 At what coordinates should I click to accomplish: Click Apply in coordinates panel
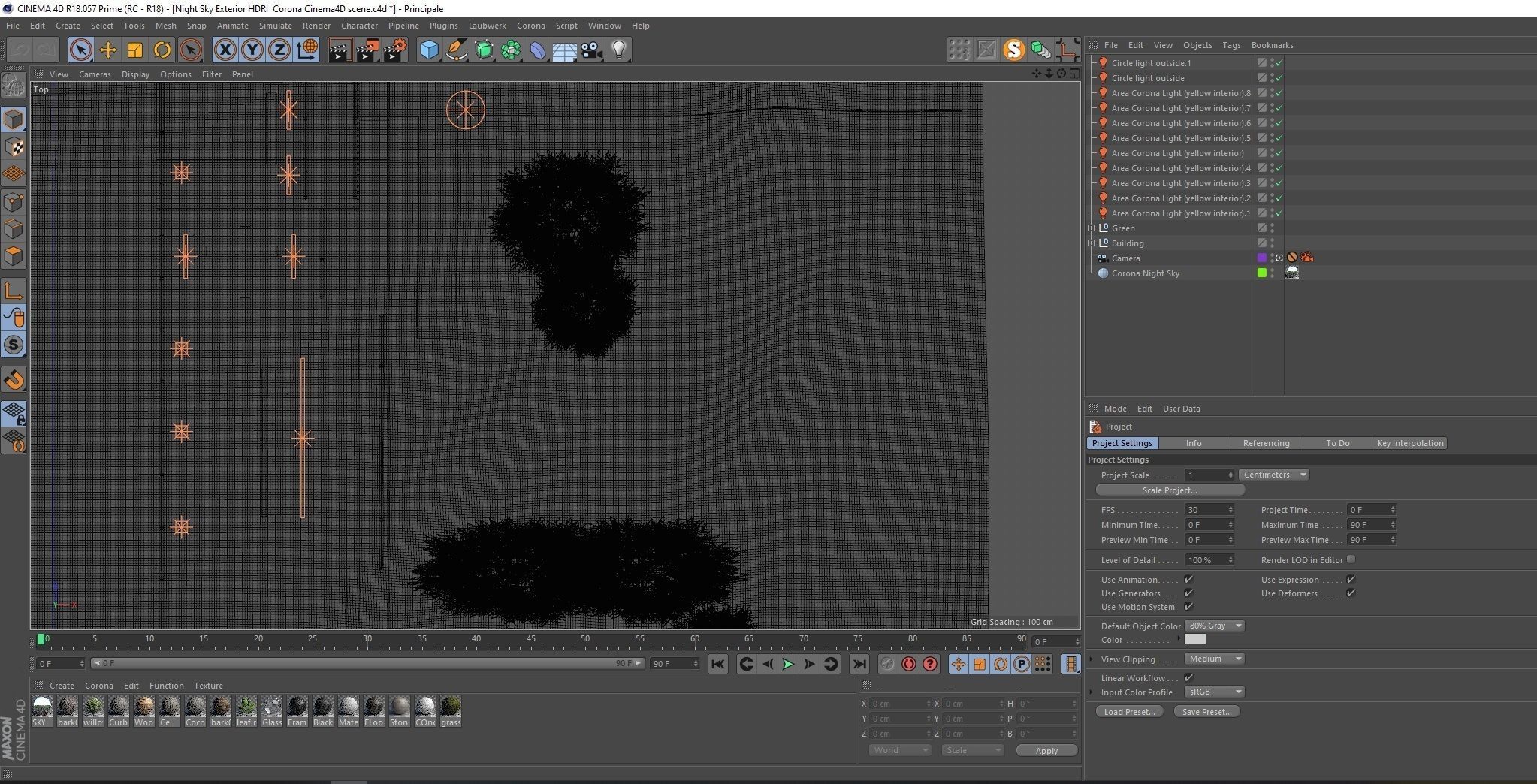click(1046, 750)
